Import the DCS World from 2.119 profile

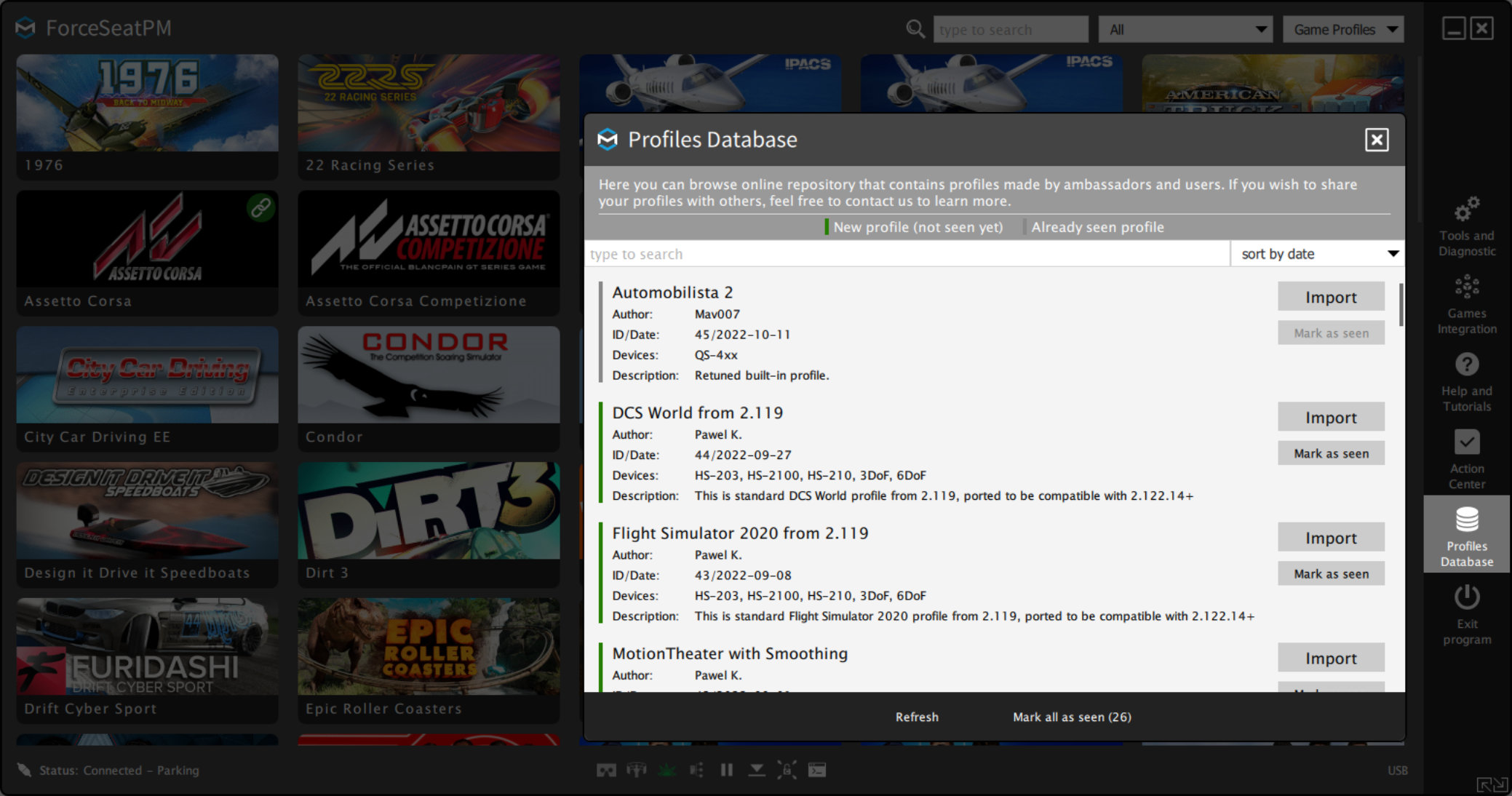point(1331,417)
